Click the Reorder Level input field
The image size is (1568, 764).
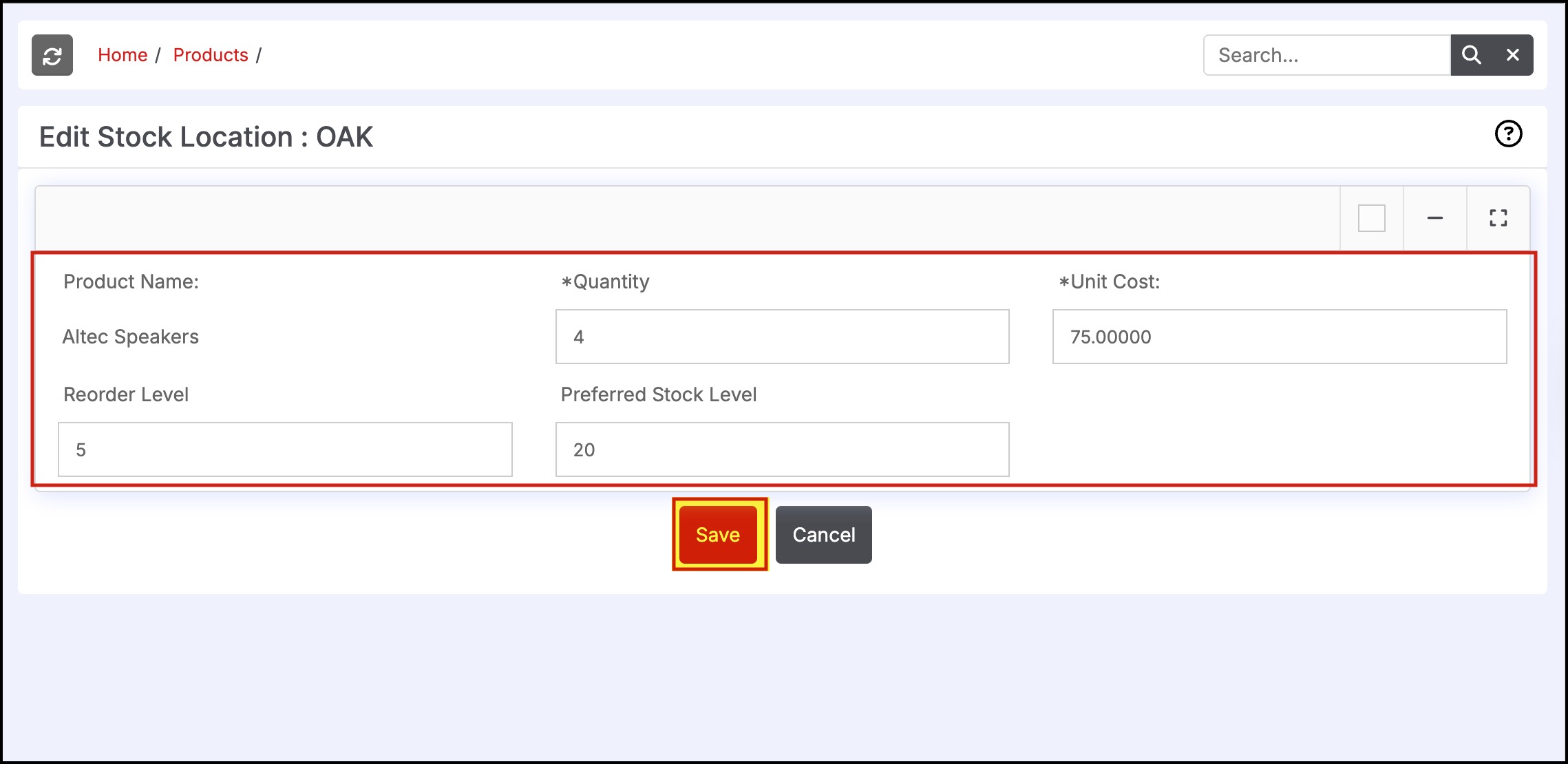(285, 449)
